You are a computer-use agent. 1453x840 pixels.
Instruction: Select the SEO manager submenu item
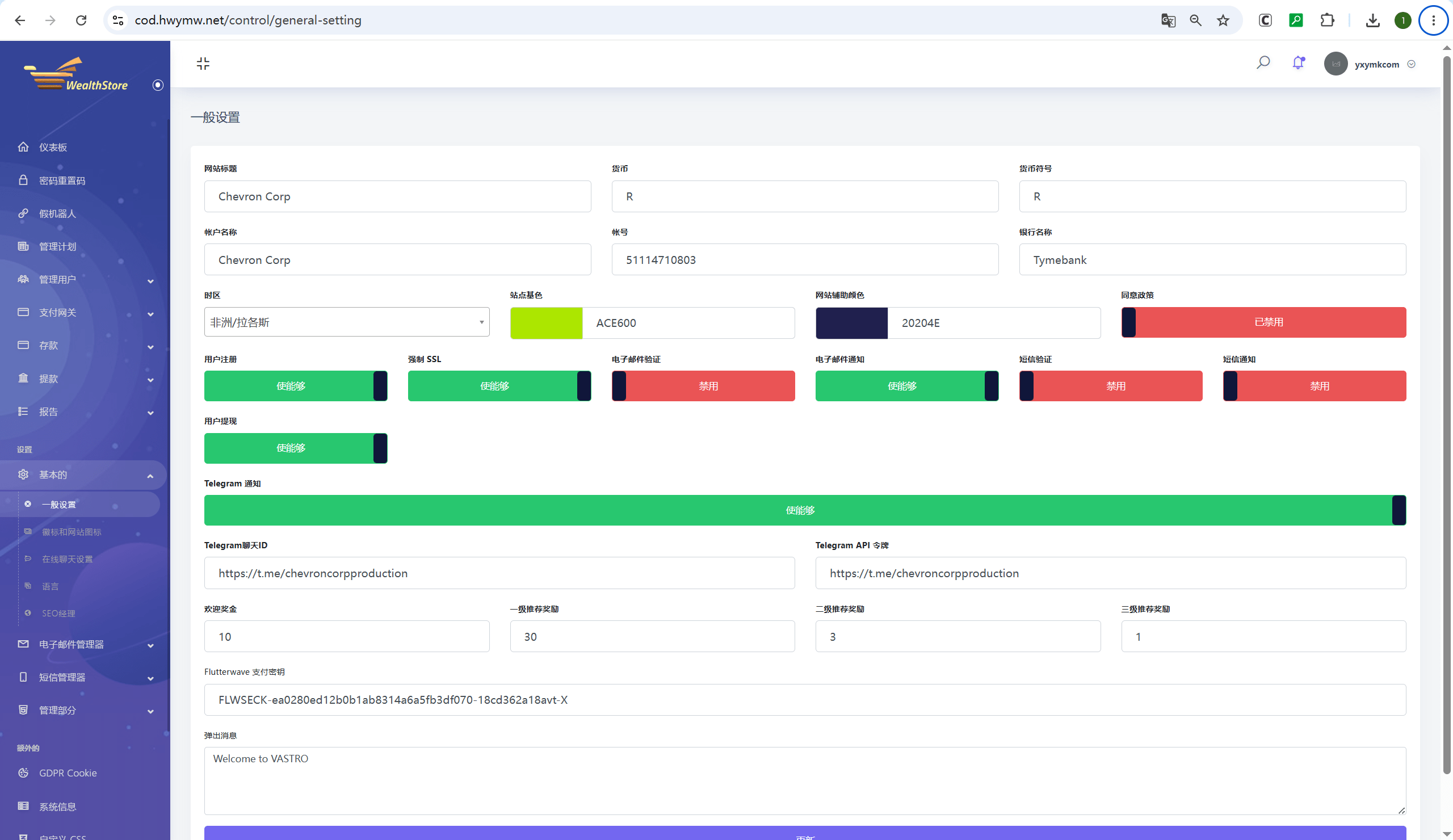[58, 613]
